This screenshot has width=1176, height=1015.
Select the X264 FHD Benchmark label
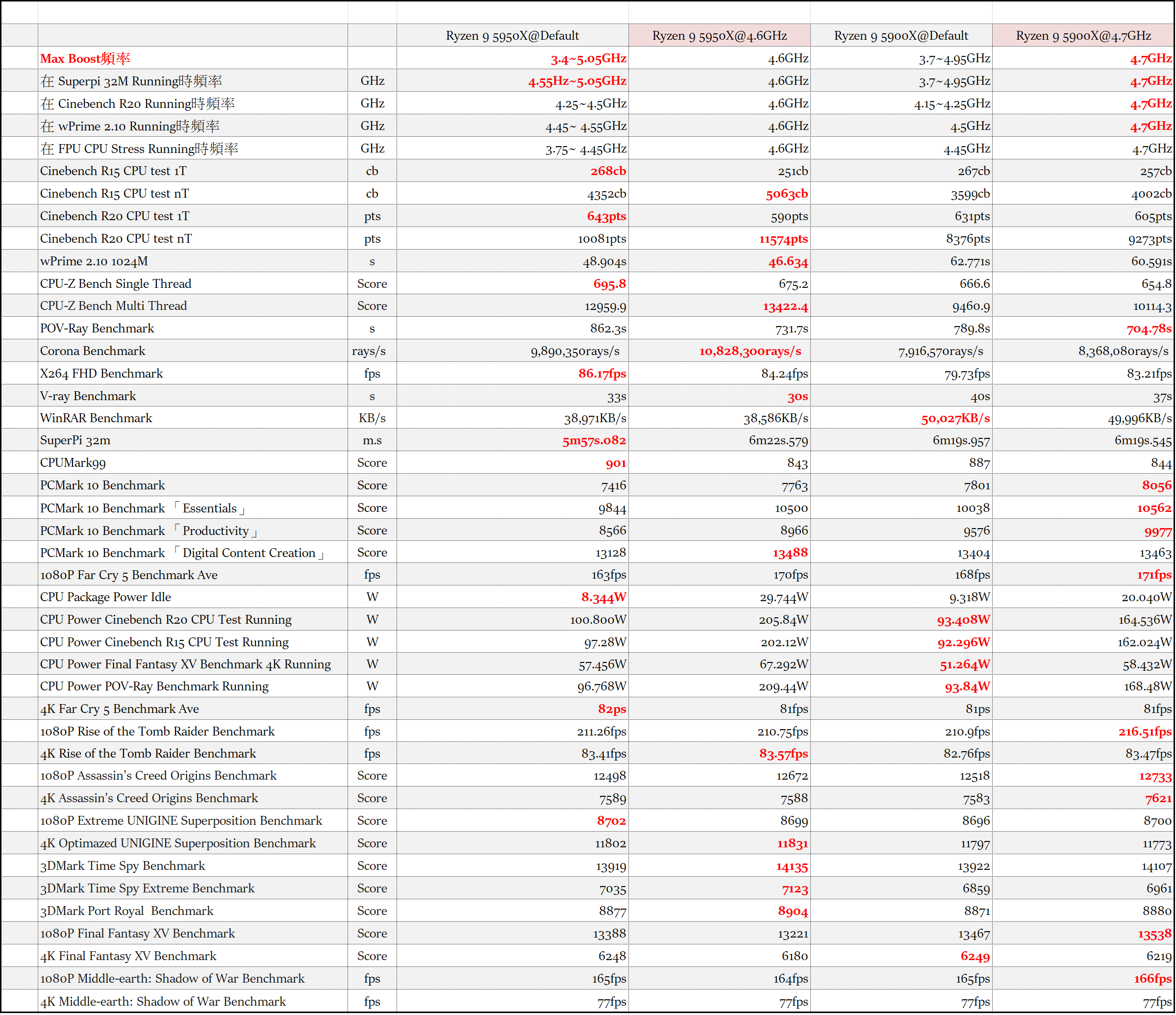pyautogui.click(x=101, y=374)
